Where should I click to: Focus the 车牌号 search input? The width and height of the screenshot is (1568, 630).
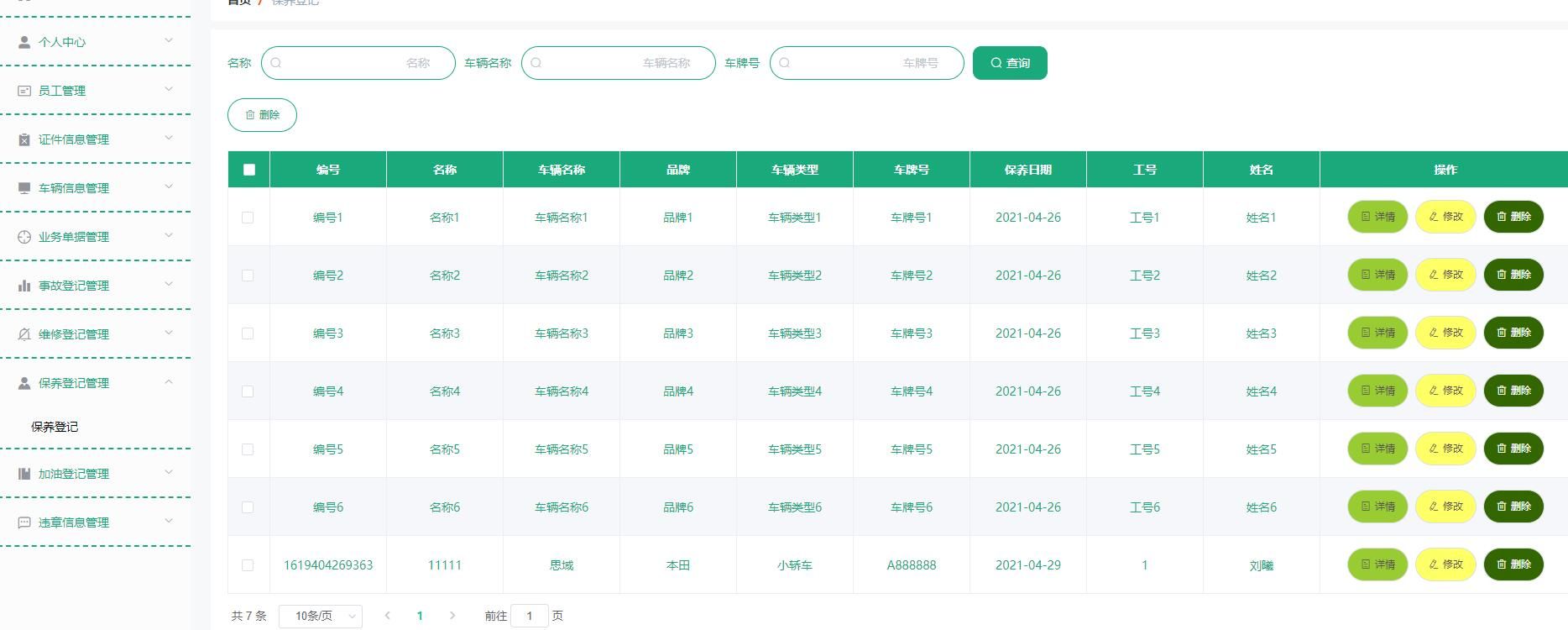click(x=867, y=63)
